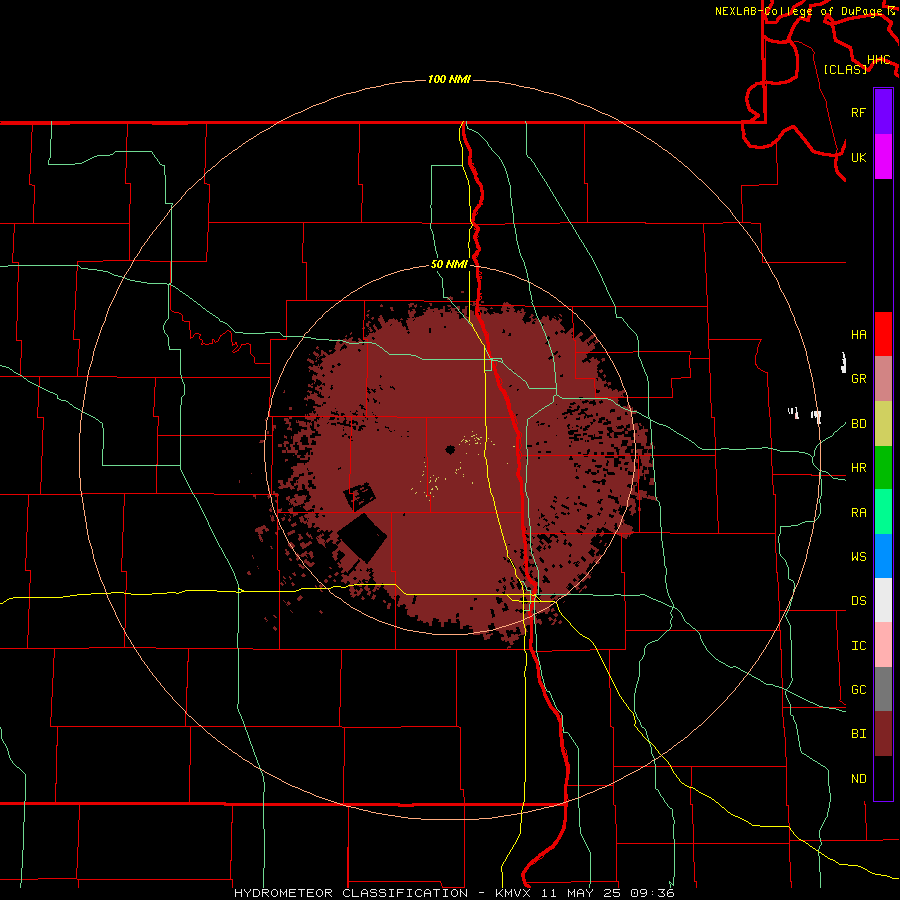Click the RF purple legend swatch

click(x=883, y=112)
